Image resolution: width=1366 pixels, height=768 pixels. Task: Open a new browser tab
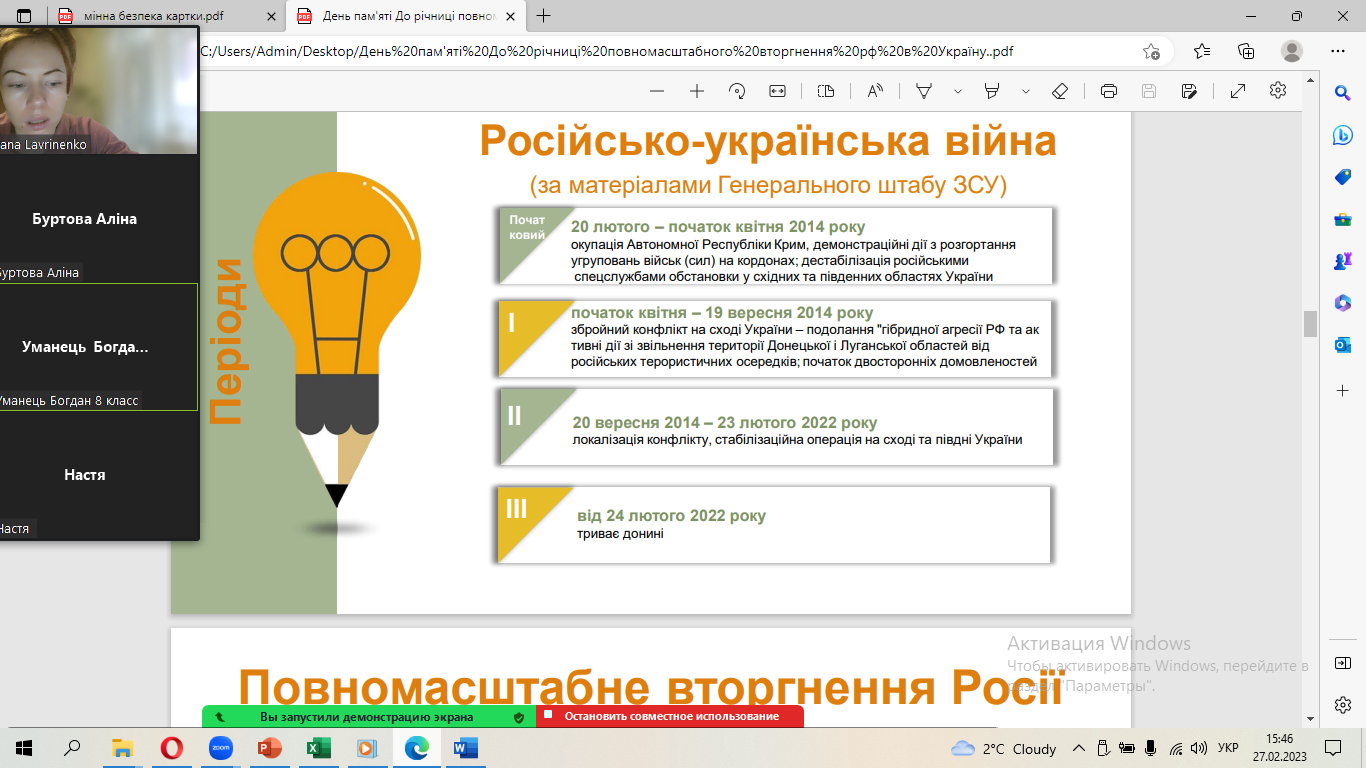(544, 16)
